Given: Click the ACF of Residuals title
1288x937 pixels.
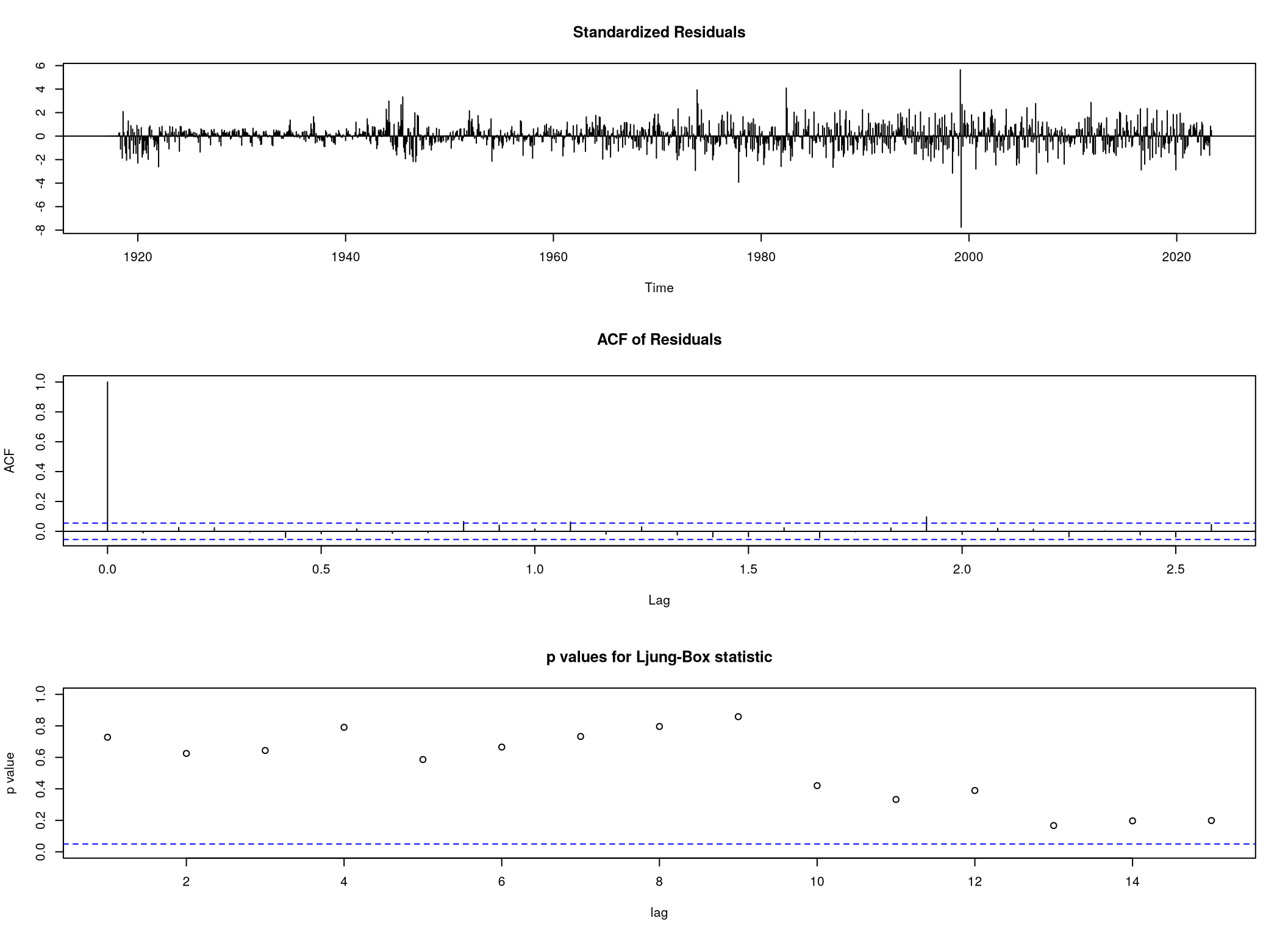Looking at the screenshot, I should click(659, 340).
